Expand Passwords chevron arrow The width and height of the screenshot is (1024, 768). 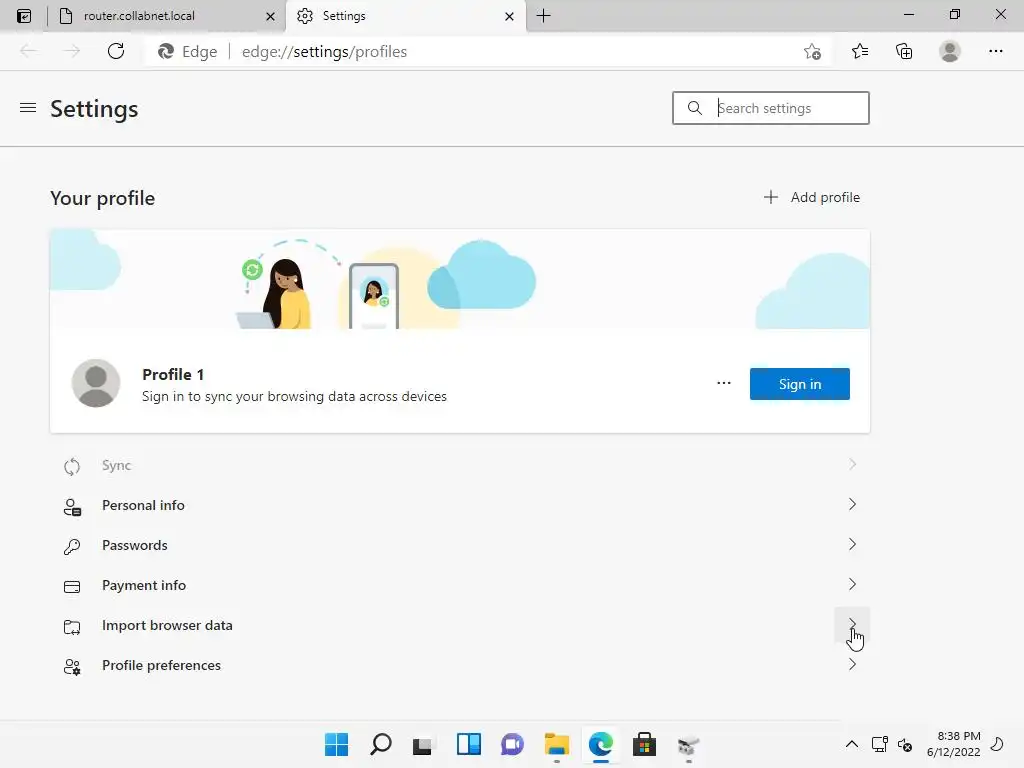852,544
